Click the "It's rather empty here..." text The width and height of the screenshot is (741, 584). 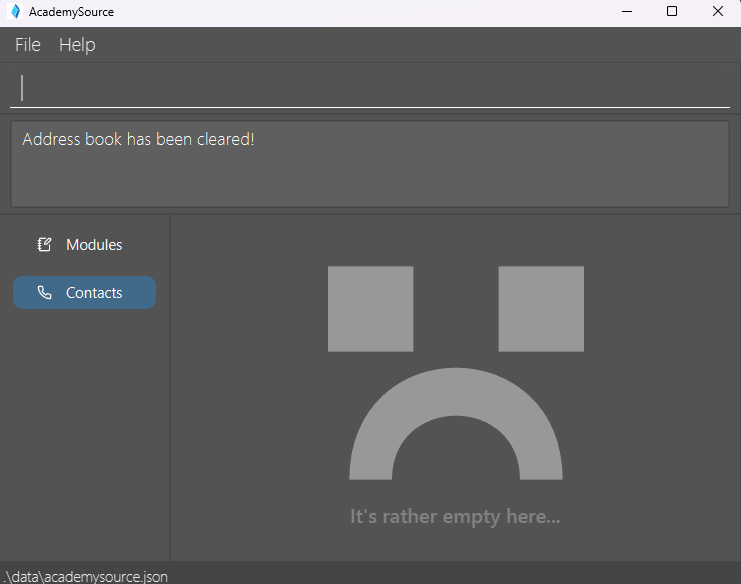[455, 517]
